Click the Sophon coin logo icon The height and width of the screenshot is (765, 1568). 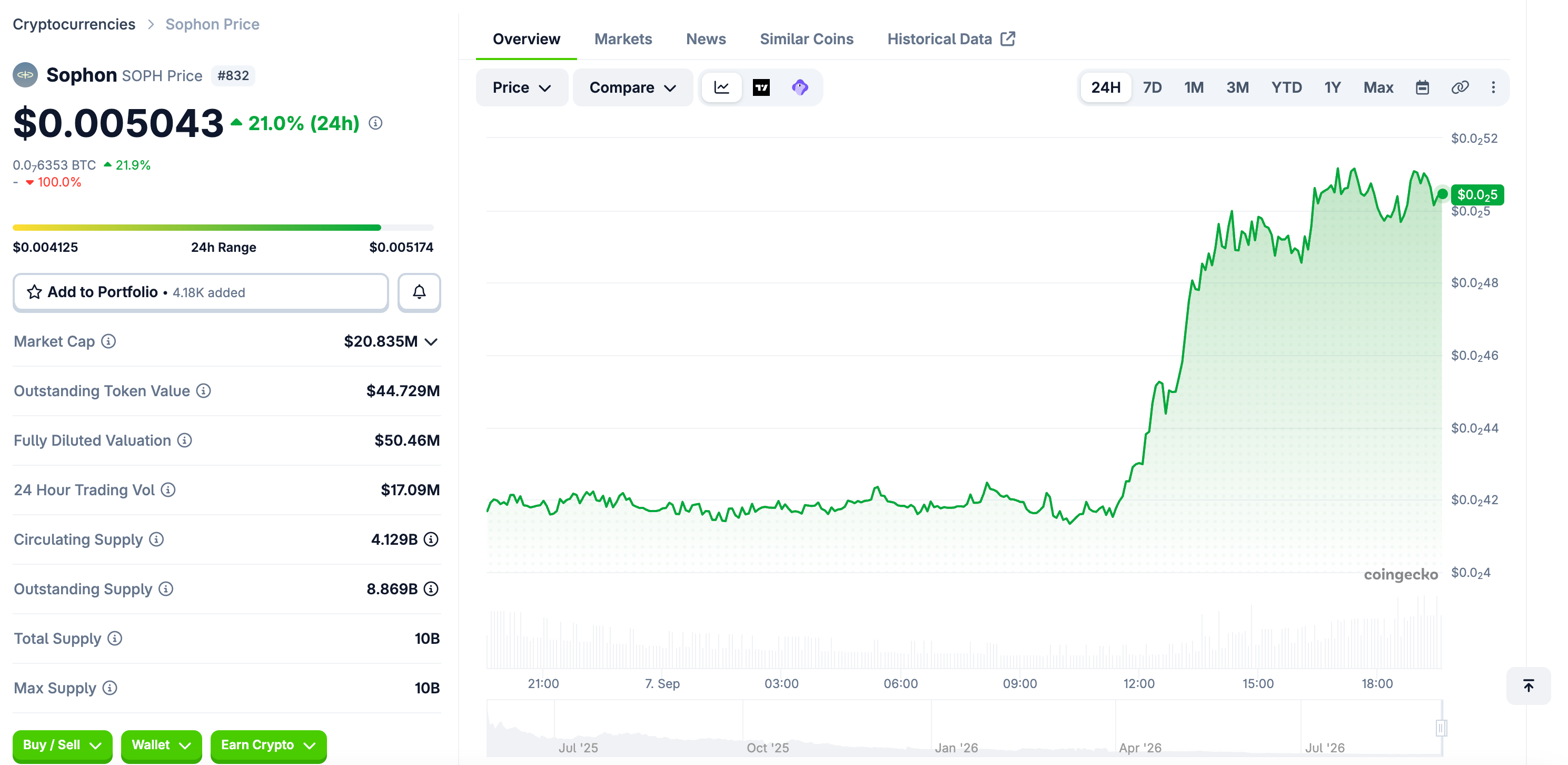(25, 75)
